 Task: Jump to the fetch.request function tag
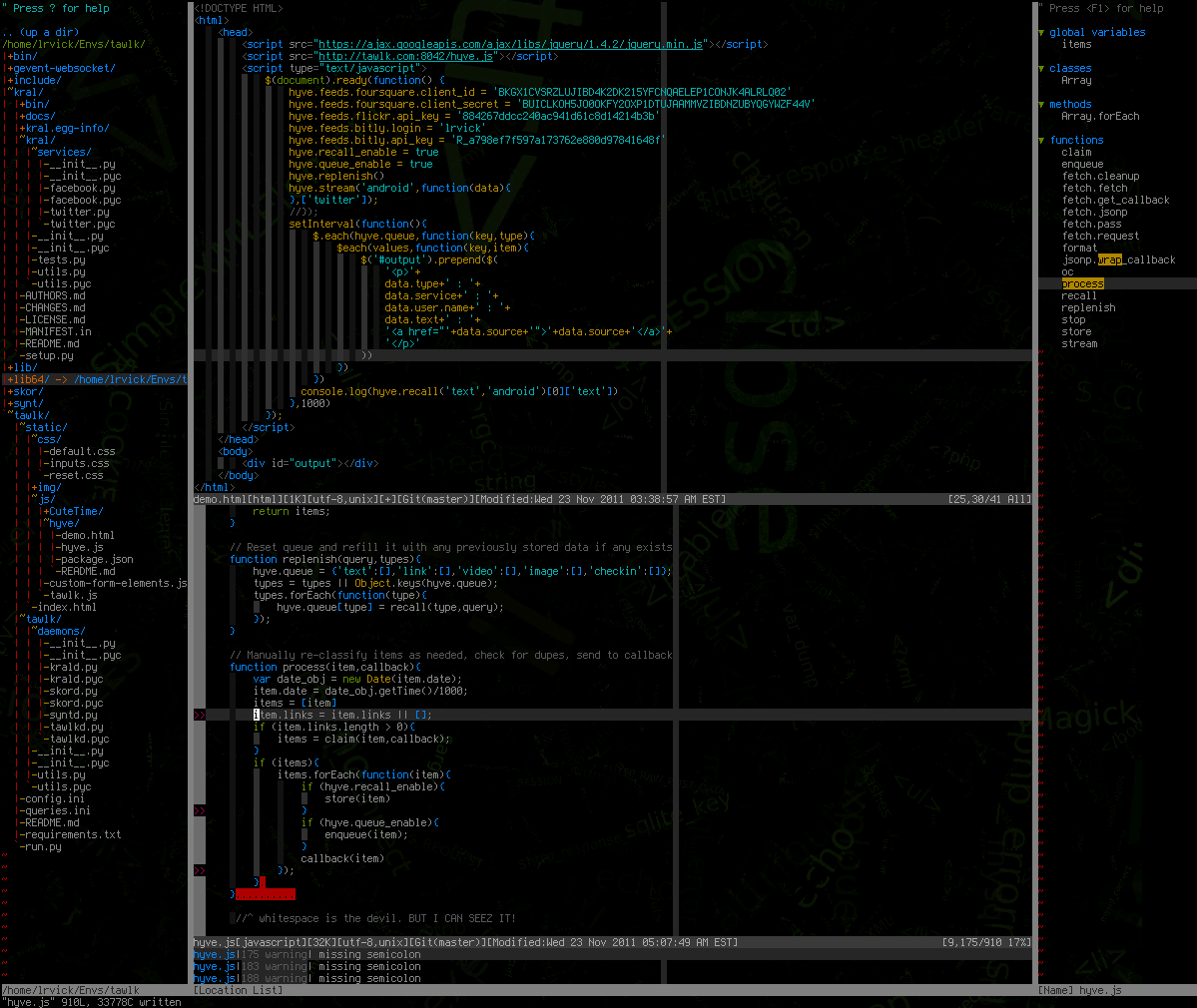pyautogui.click(x=1101, y=236)
